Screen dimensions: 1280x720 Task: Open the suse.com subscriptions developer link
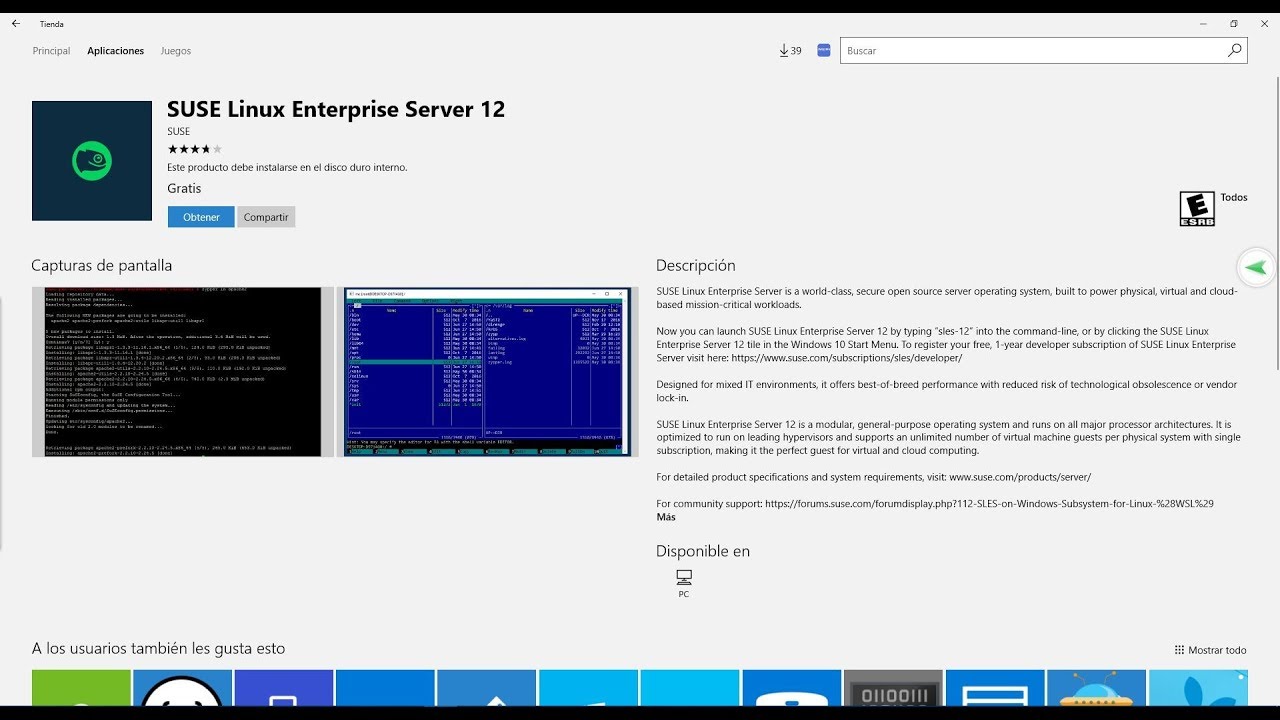tap(846, 357)
